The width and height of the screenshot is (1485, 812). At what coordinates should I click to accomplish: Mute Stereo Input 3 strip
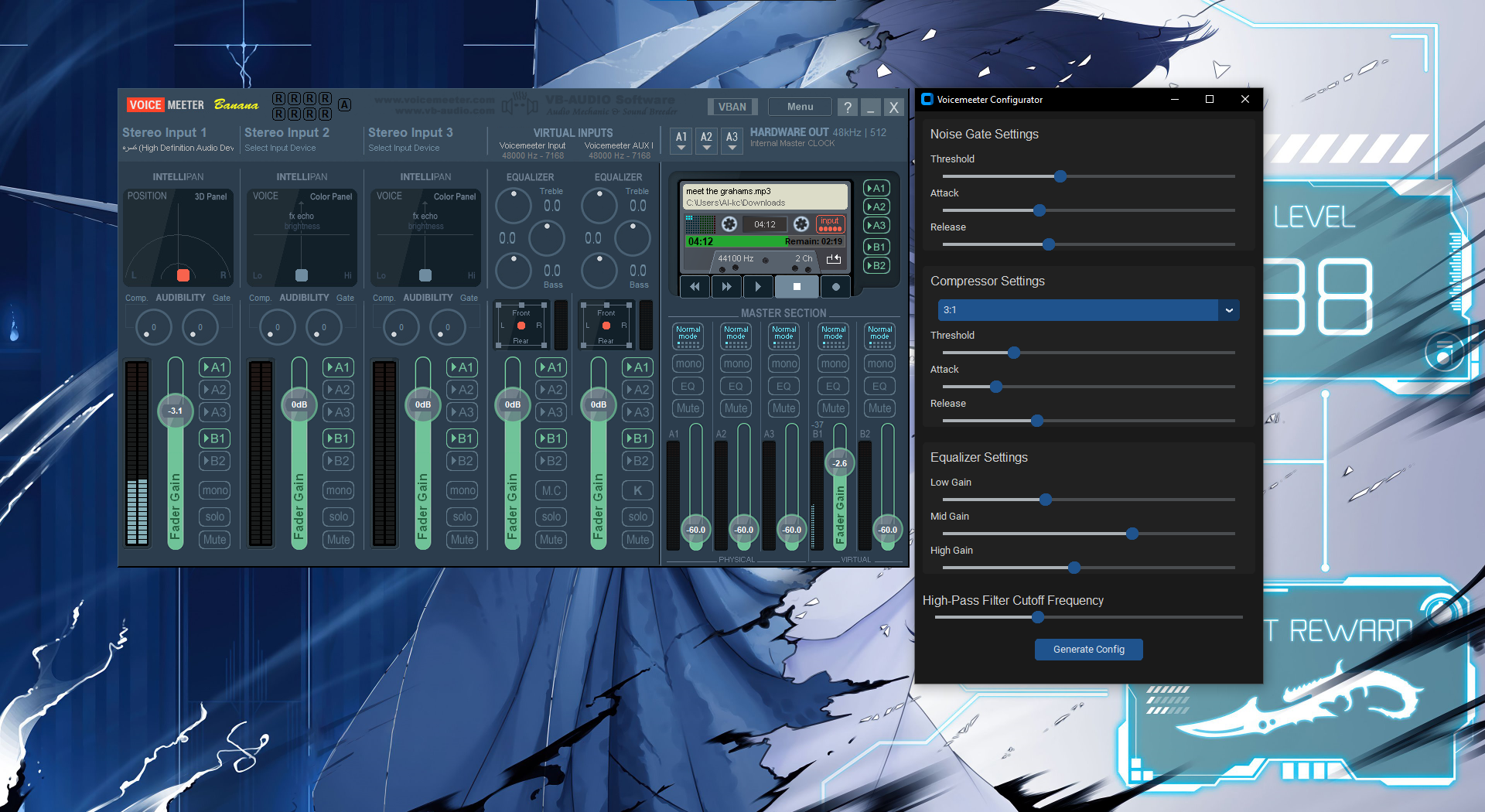pos(463,540)
